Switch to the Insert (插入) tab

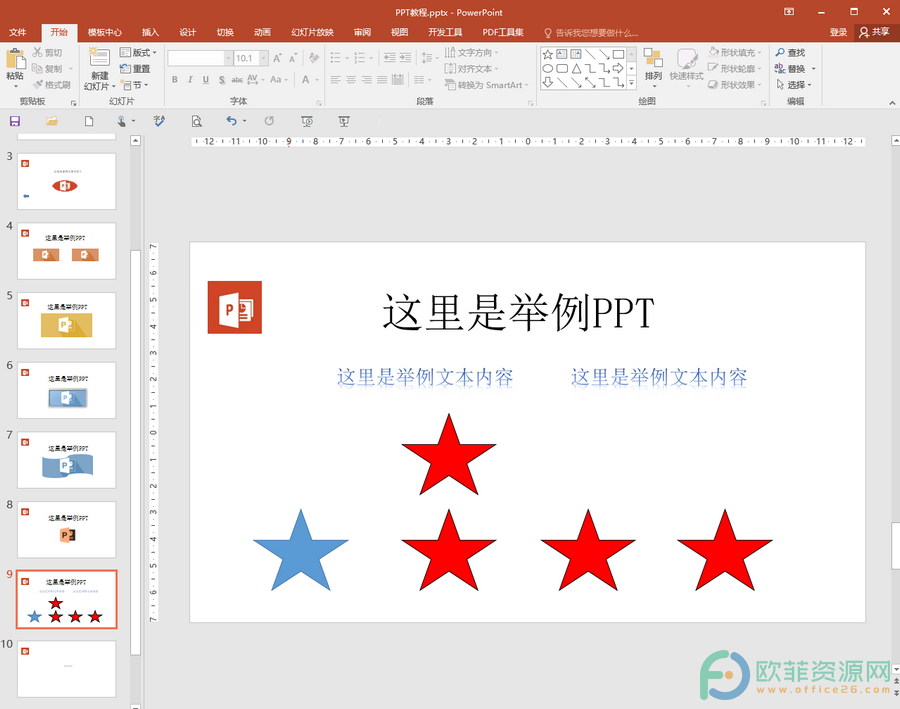pyautogui.click(x=150, y=33)
